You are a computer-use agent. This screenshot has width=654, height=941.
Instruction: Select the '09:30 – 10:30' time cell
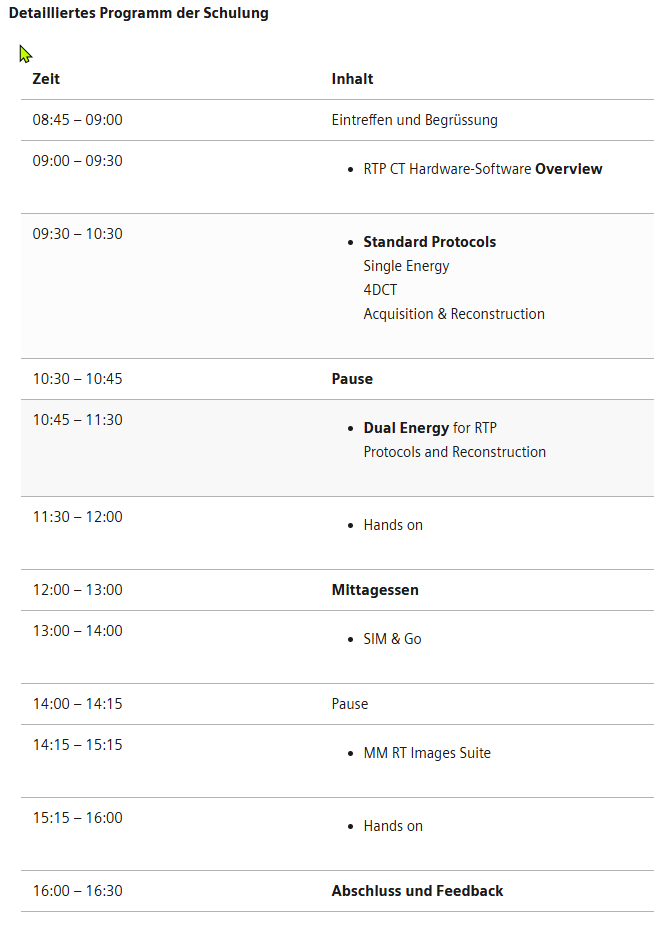(x=77, y=234)
